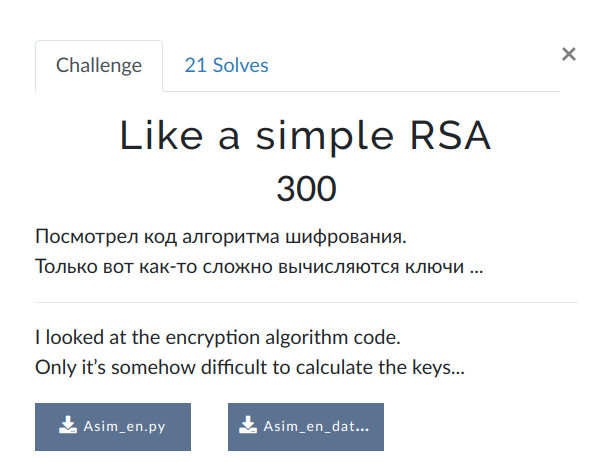Select the 300 points value
The height and width of the screenshot is (462, 615).
pos(306,189)
